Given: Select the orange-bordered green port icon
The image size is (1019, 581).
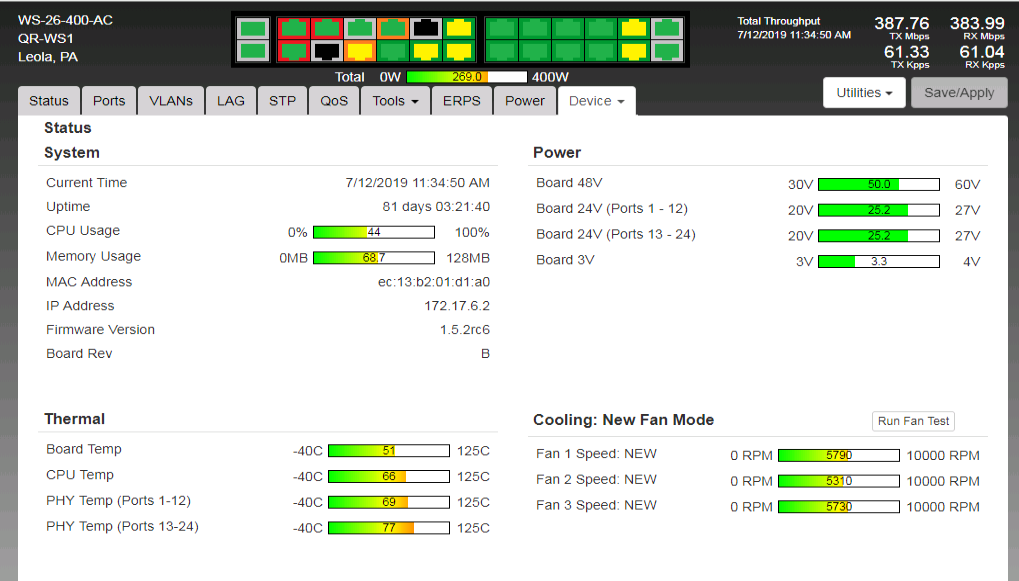Looking at the screenshot, I should (x=393, y=28).
